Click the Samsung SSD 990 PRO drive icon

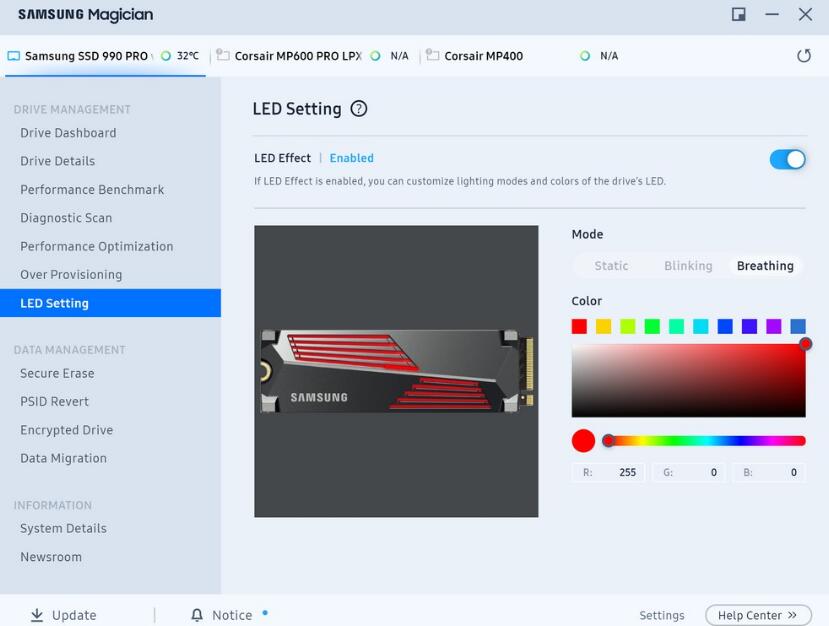pyautogui.click(x=13, y=56)
